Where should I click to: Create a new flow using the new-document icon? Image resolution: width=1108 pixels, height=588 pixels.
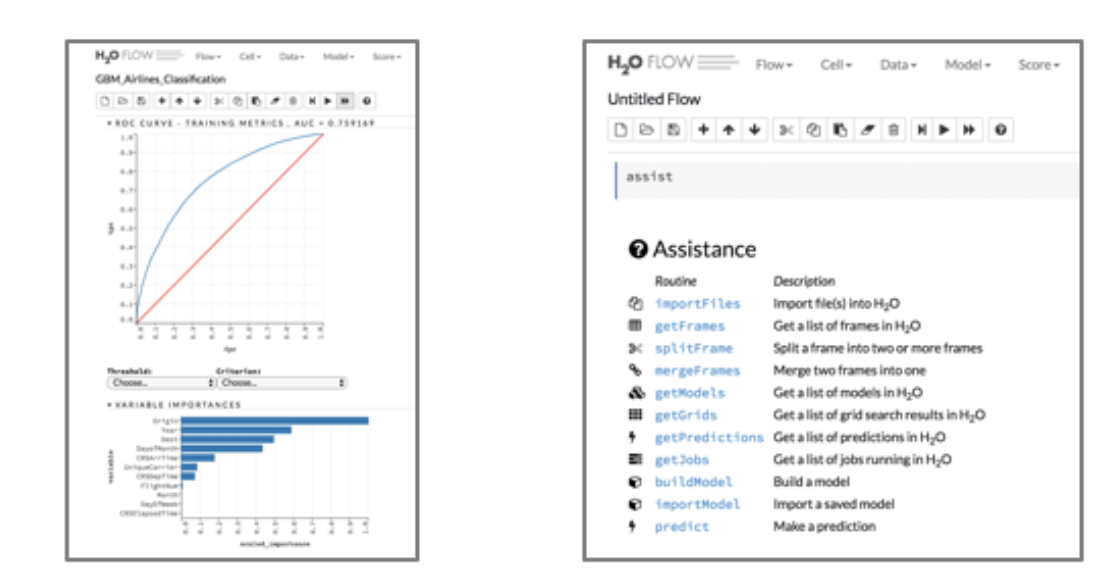[x=620, y=125]
